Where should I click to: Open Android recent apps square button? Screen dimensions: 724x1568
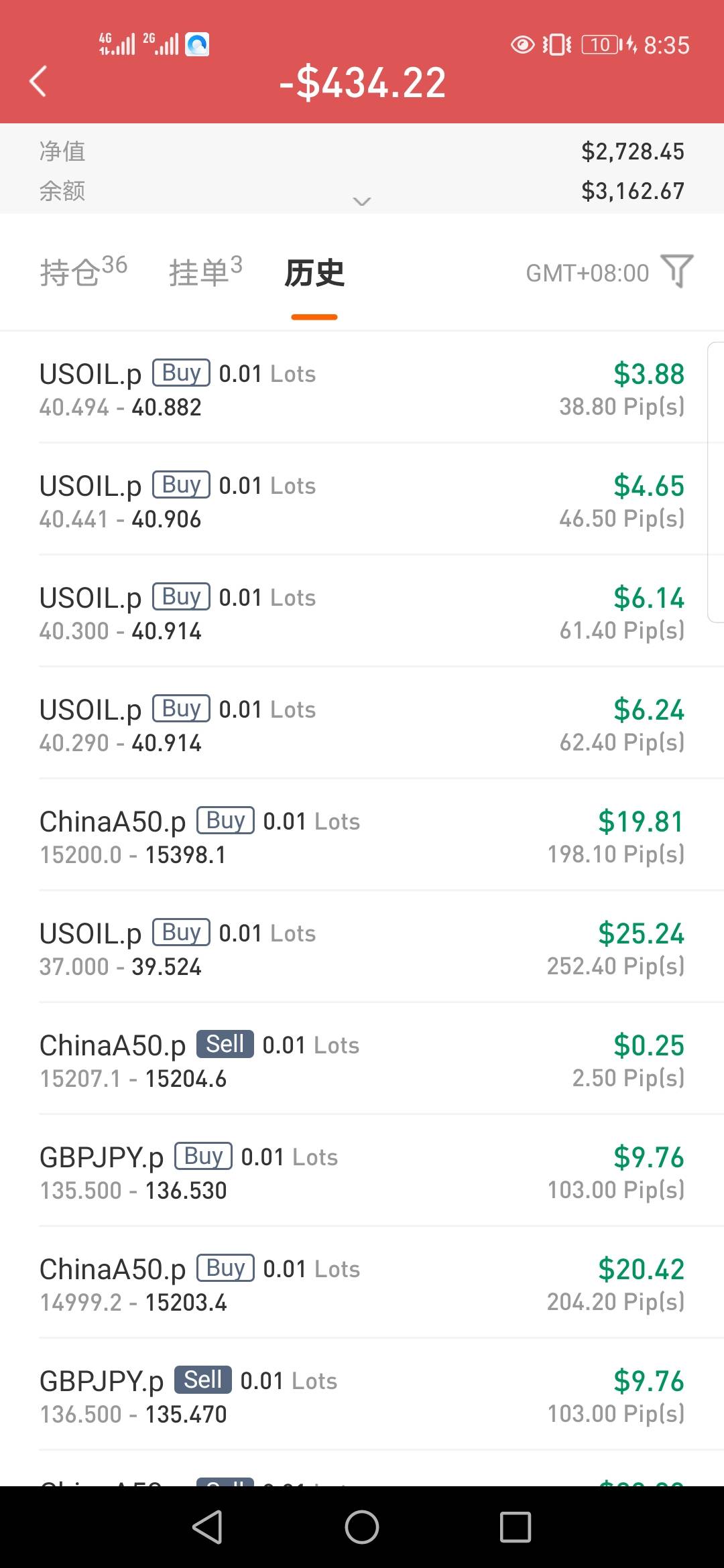point(515,1527)
